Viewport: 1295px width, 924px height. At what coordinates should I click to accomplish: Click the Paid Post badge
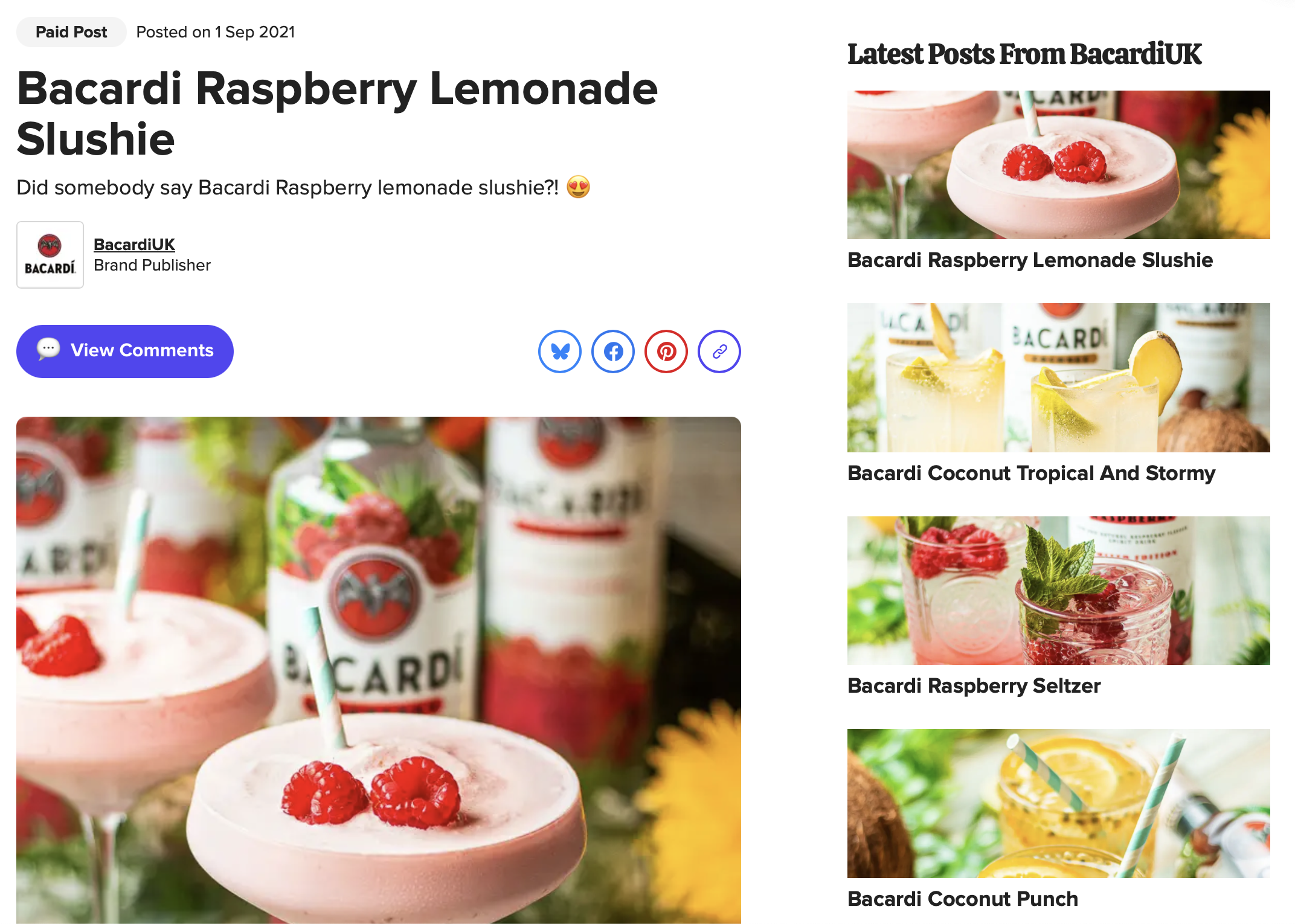(x=71, y=32)
